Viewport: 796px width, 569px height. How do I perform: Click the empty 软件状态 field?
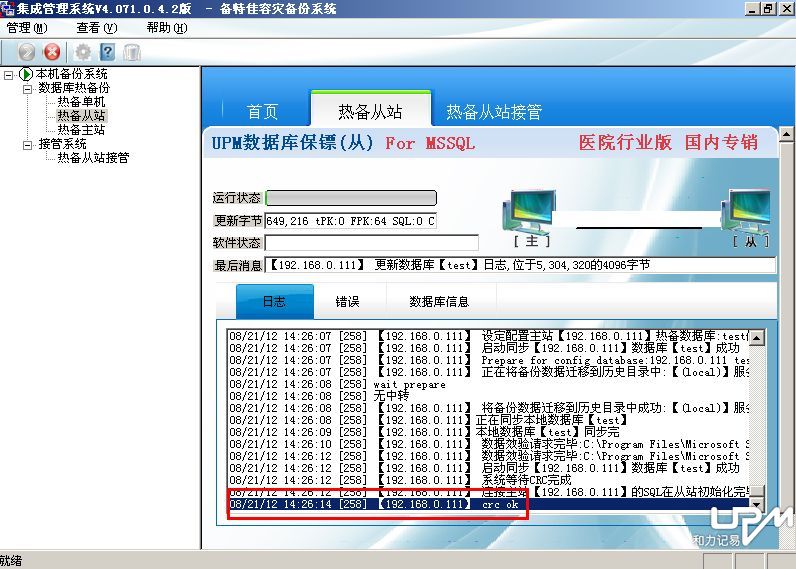coord(372,243)
